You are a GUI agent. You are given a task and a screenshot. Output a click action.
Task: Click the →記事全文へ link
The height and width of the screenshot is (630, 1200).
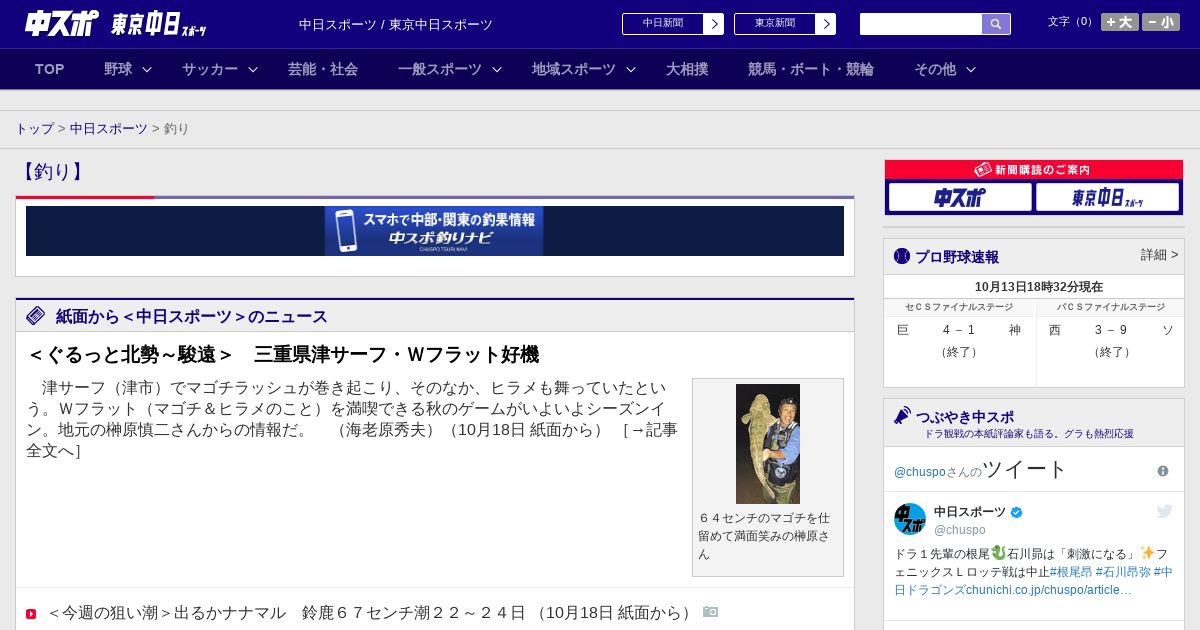(x=352, y=440)
